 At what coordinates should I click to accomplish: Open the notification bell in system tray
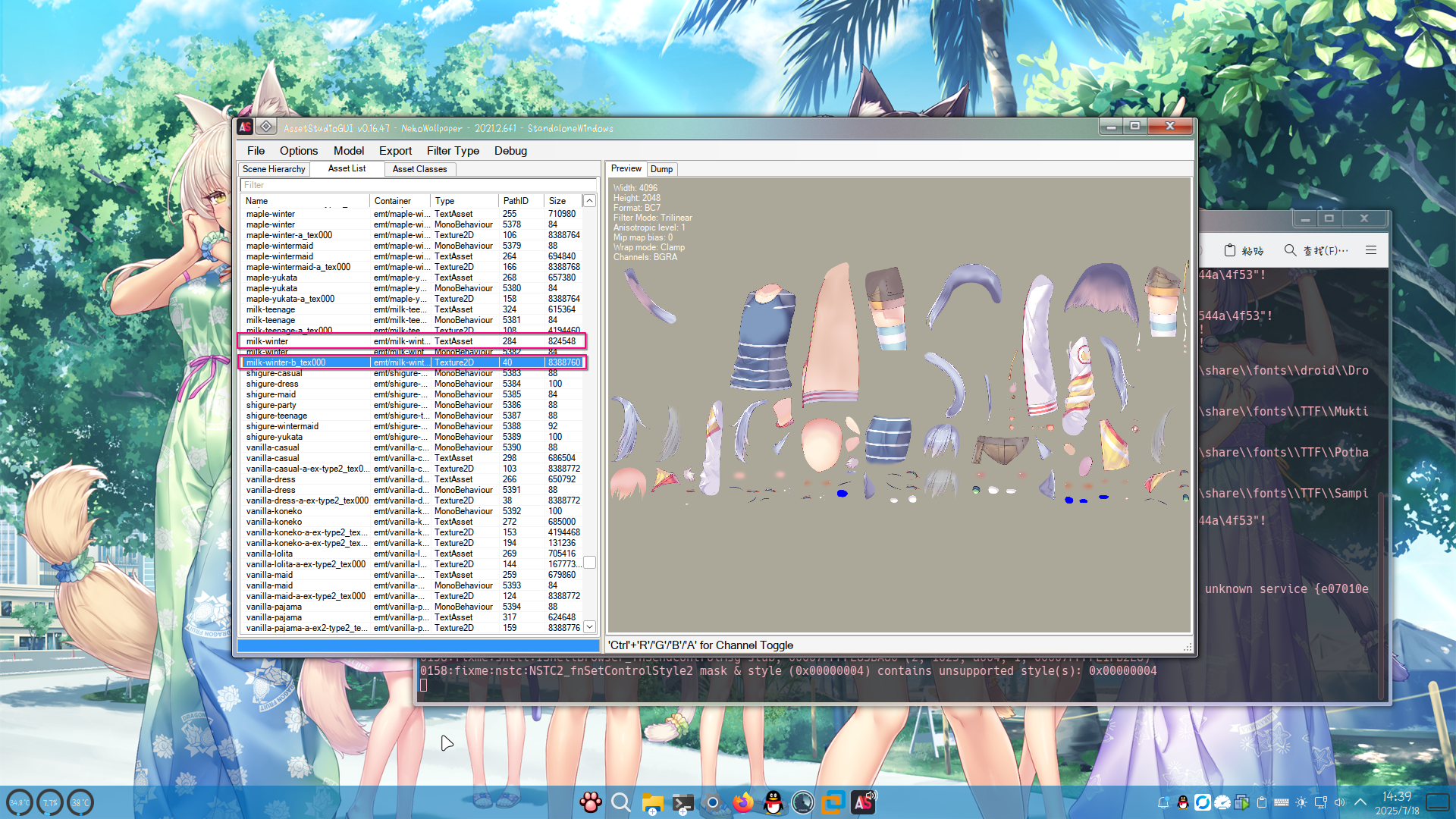[1163, 802]
